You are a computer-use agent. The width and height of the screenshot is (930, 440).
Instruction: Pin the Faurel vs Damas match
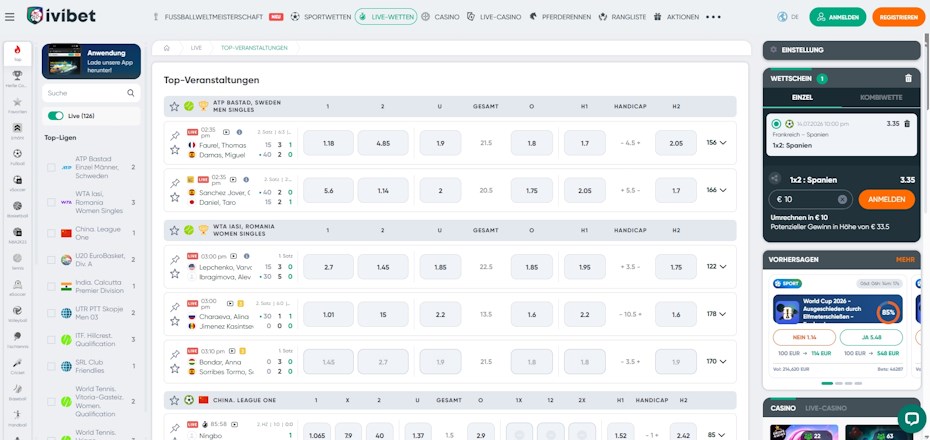[174, 136]
